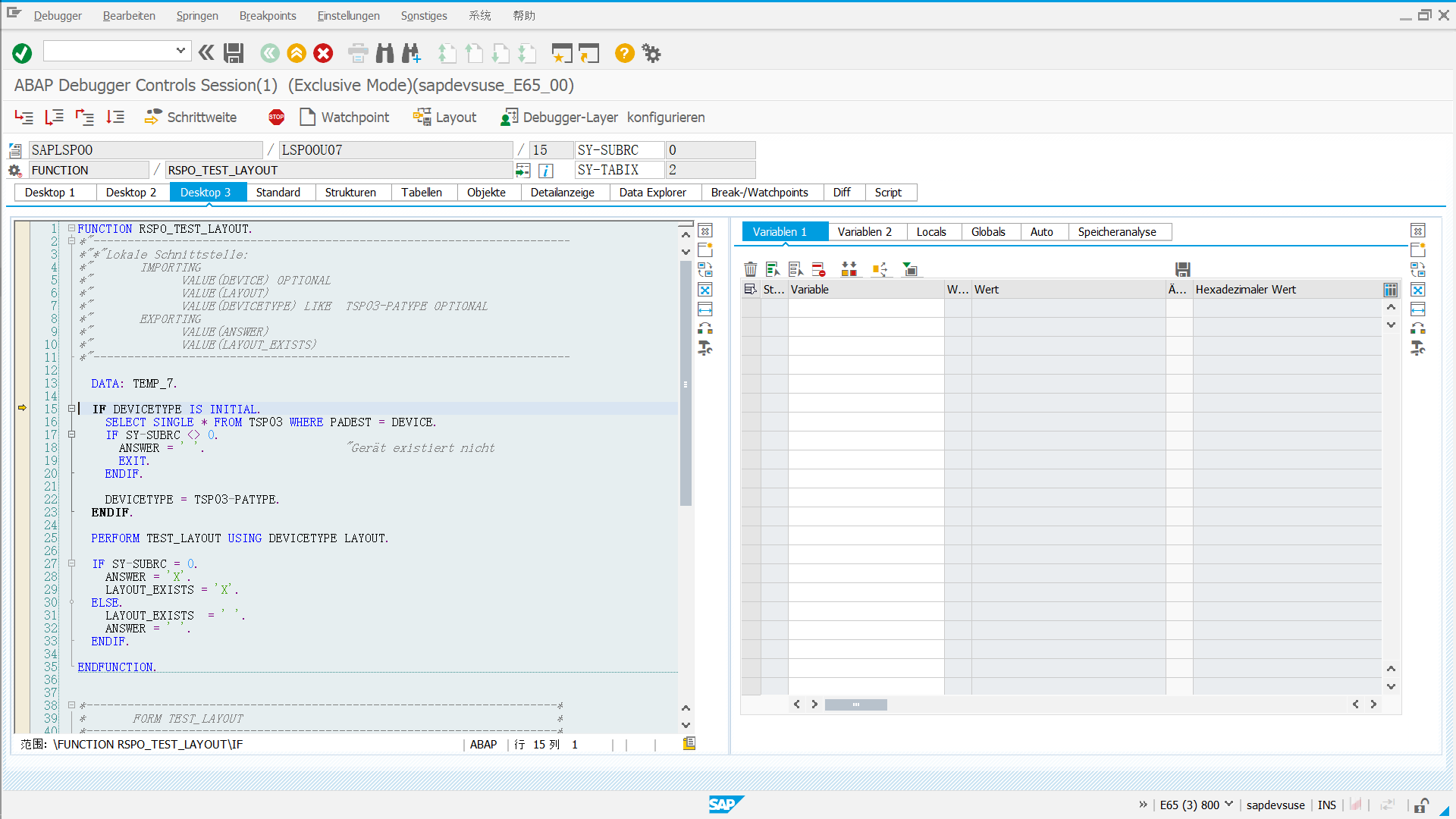Switch to the Variablen 2 tab

[865, 231]
